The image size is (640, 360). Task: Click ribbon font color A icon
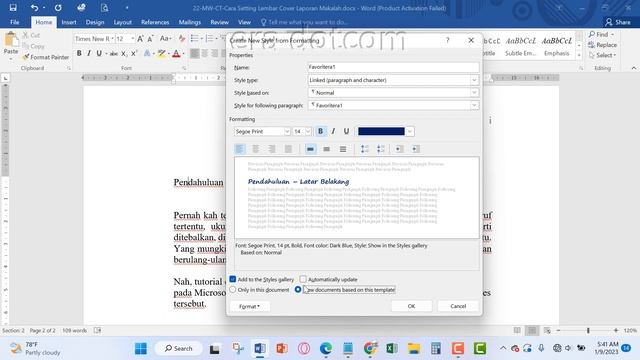coord(176,53)
